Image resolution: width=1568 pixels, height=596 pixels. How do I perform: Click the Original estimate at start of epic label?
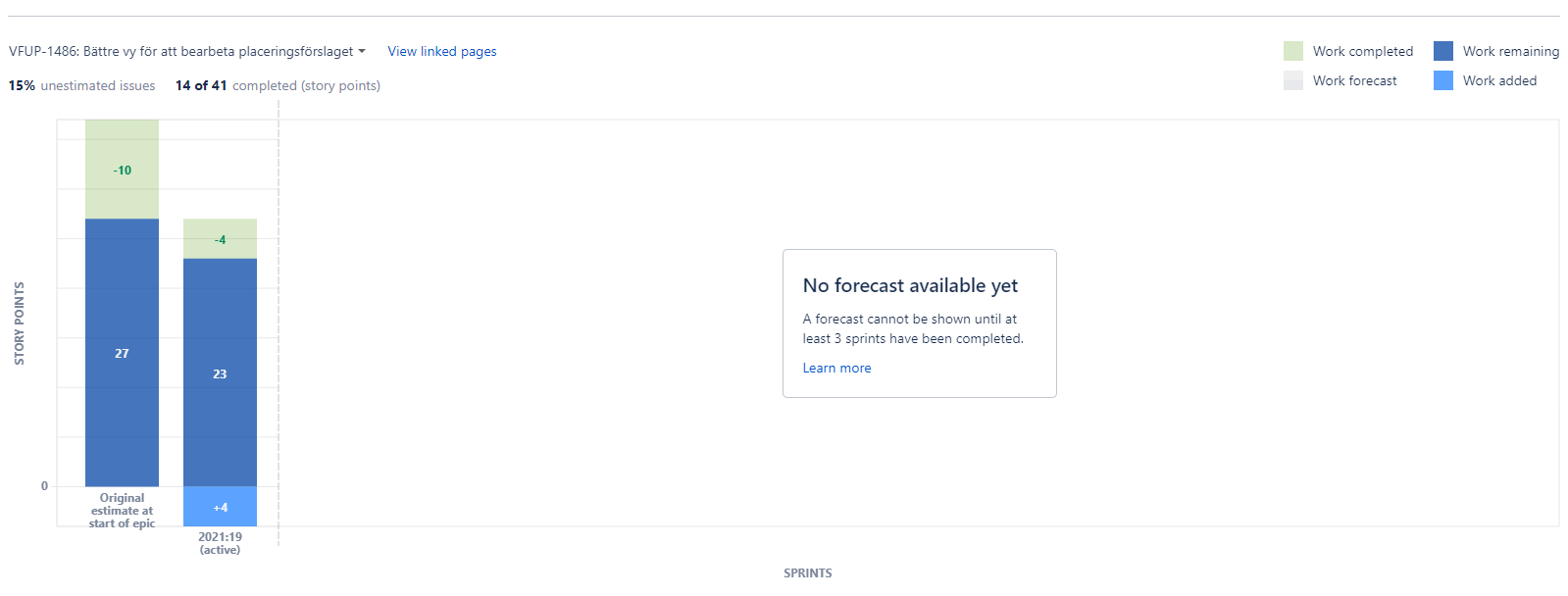[x=122, y=511]
